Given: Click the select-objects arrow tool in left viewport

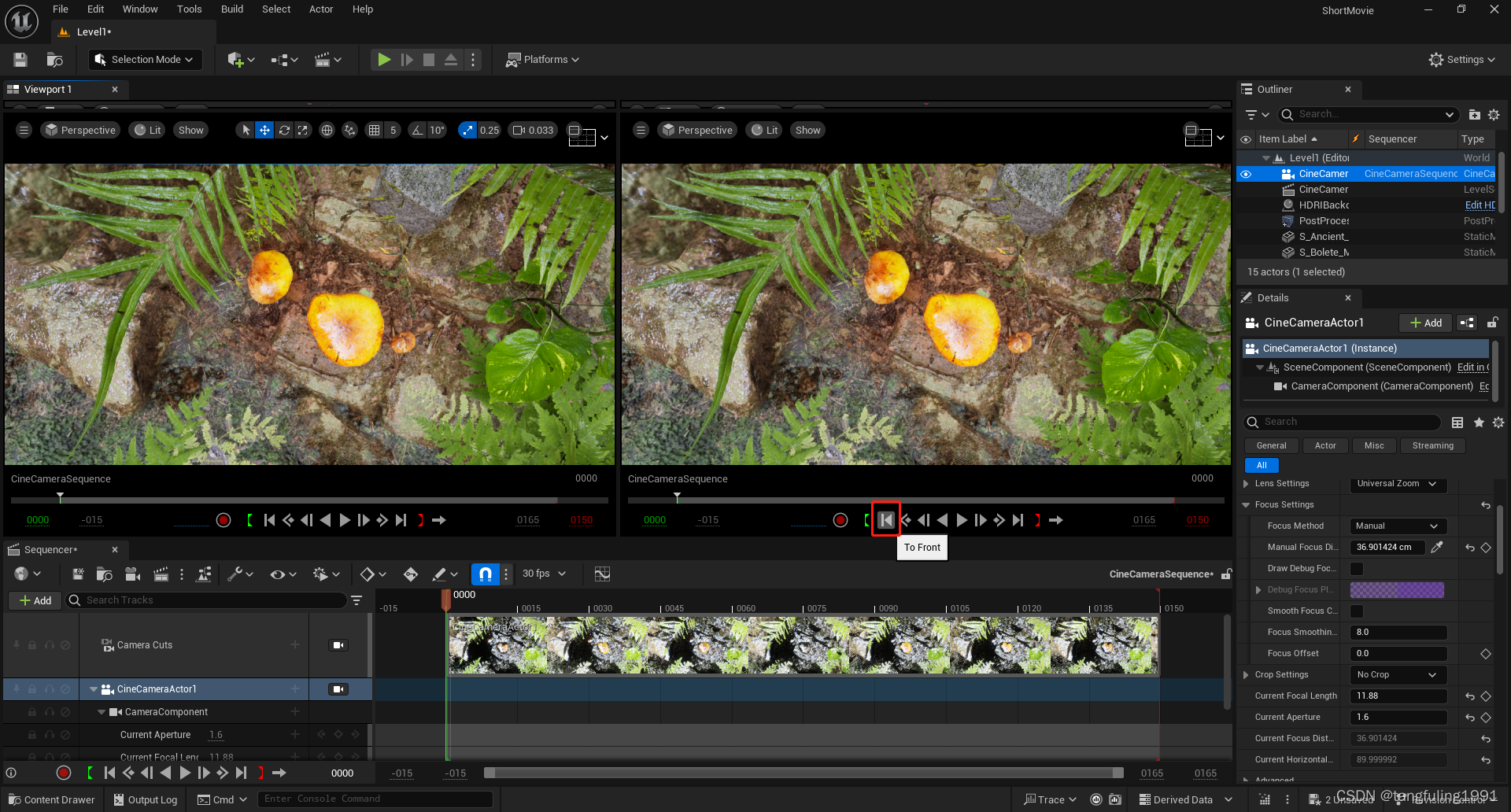Looking at the screenshot, I should (x=246, y=131).
